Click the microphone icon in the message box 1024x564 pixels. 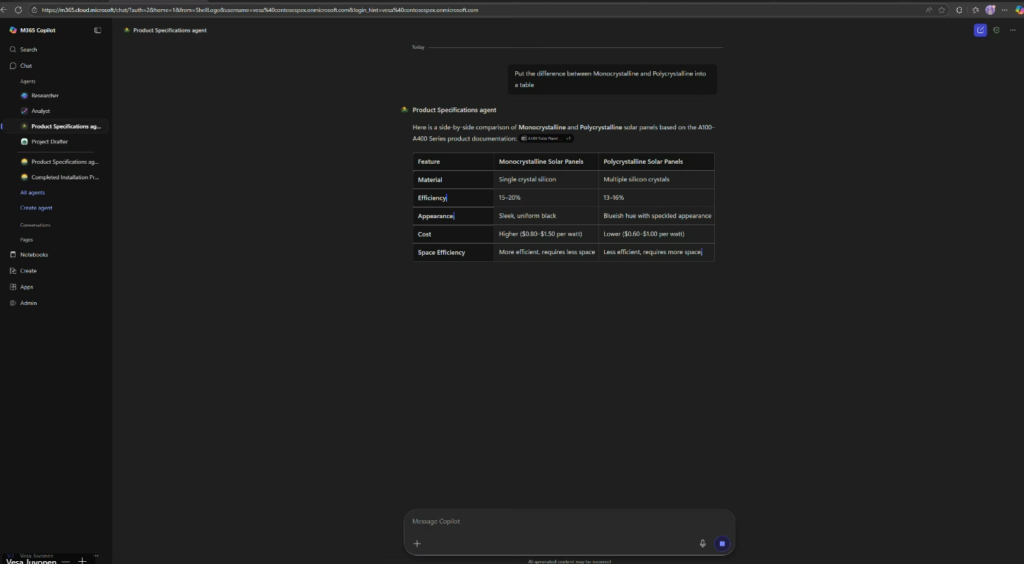click(702, 543)
